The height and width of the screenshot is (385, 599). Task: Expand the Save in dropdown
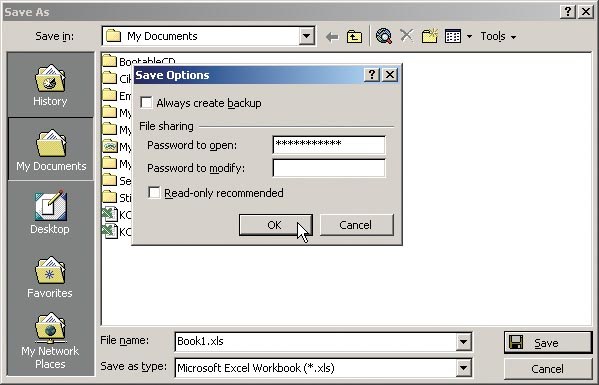(306, 36)
